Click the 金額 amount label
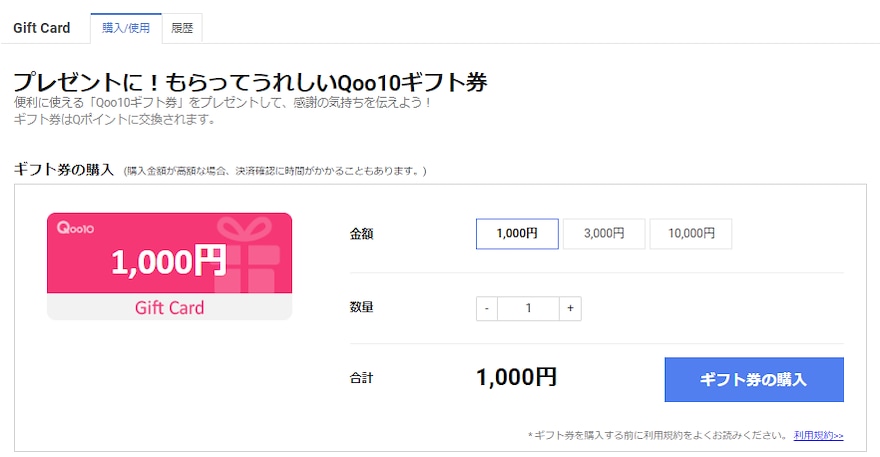880x457 pixels. point(361,234)
